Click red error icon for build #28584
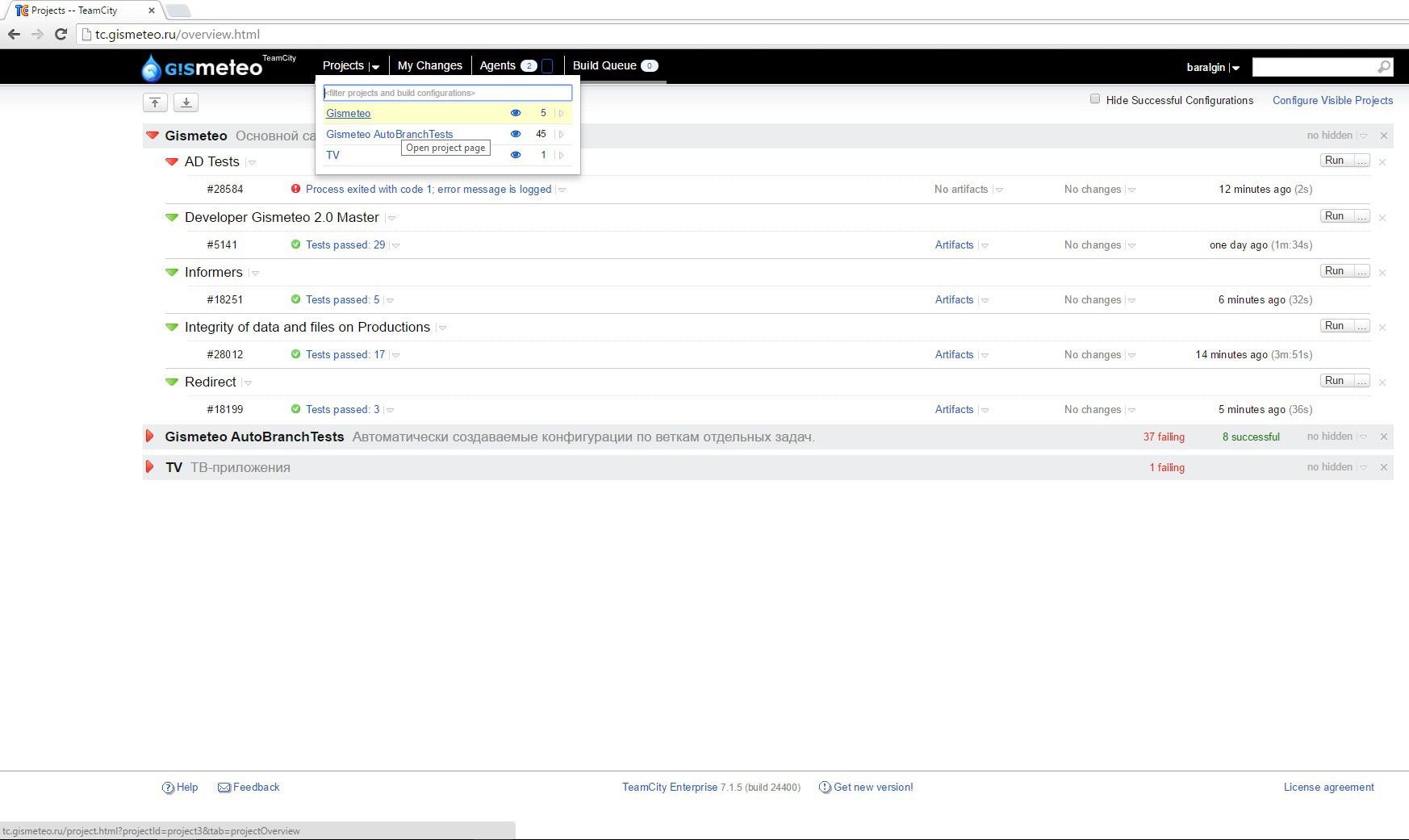 click(x=295, y=189)
